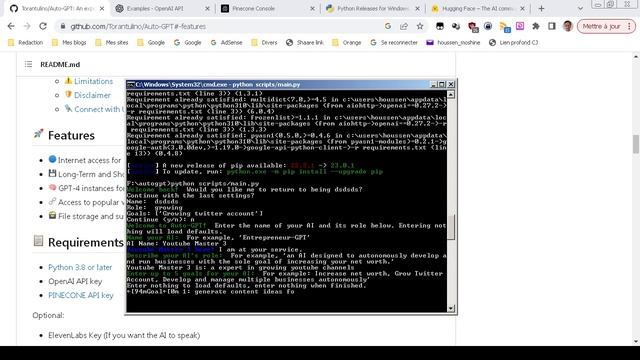The image size is (640, 360).
Task: Open the cmd.exe system menu icon
Action: [x=131, y=84]
